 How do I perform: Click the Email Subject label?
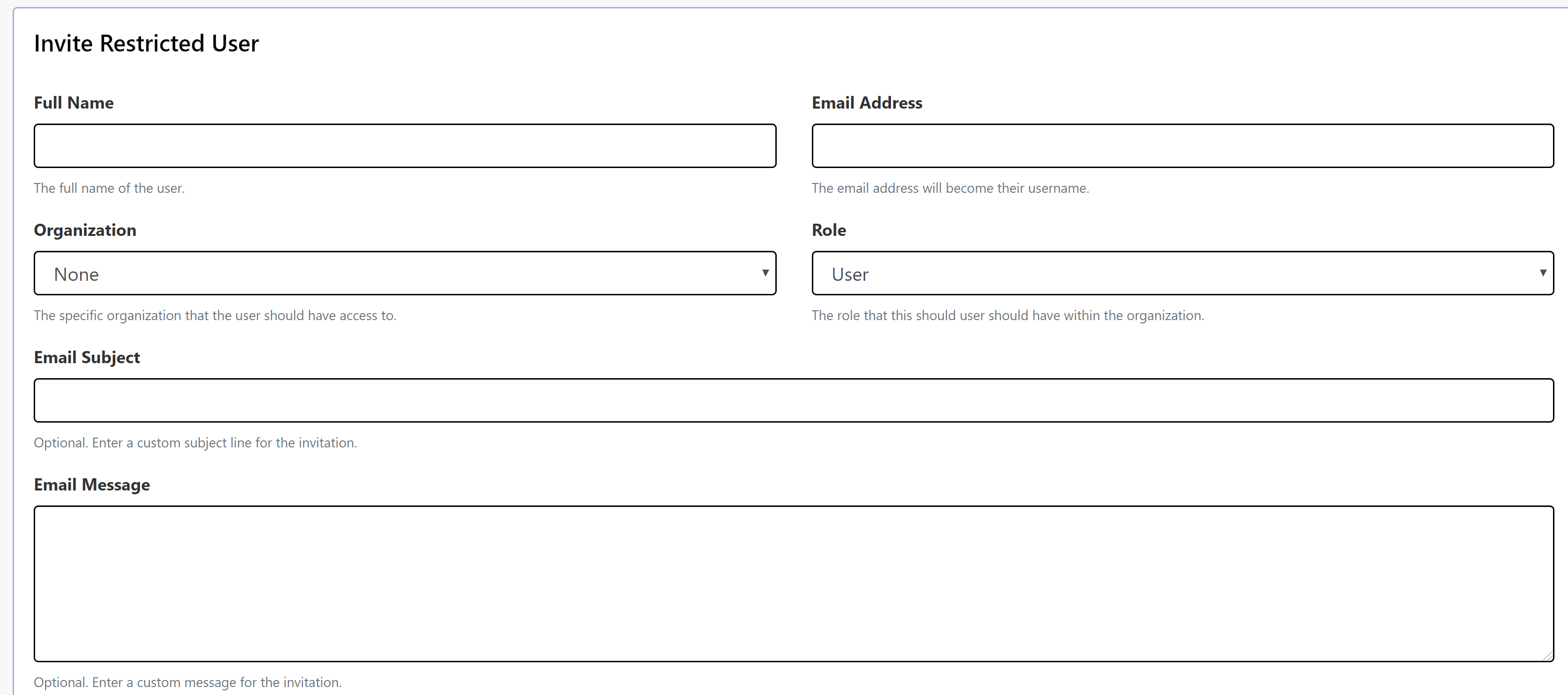(x=87, y=357)
